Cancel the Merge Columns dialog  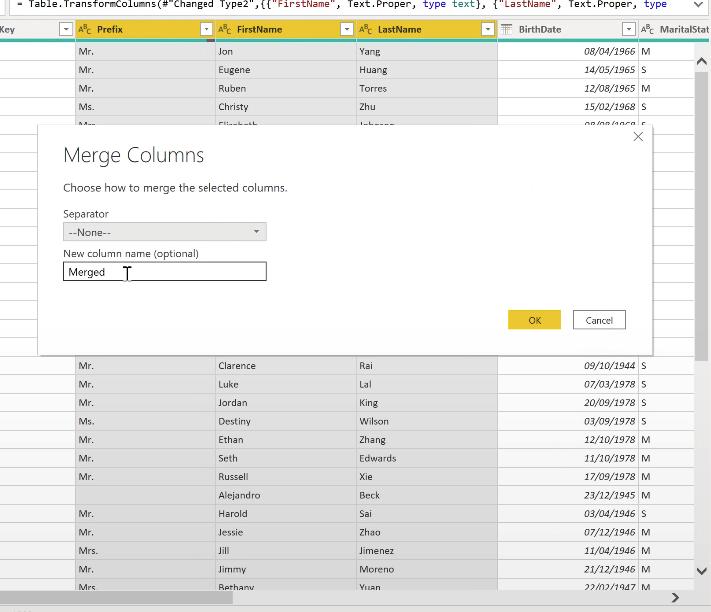tap(599, 320)
